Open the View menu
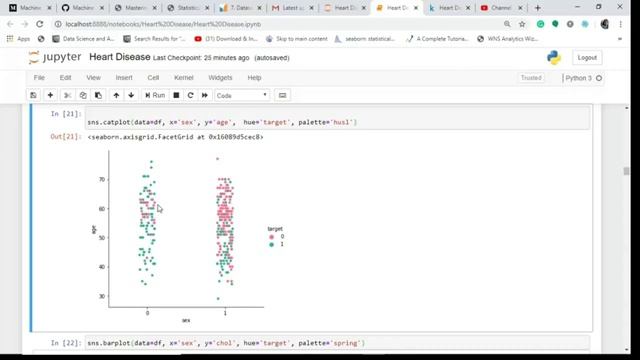640x360 pixels. [93, 78]
